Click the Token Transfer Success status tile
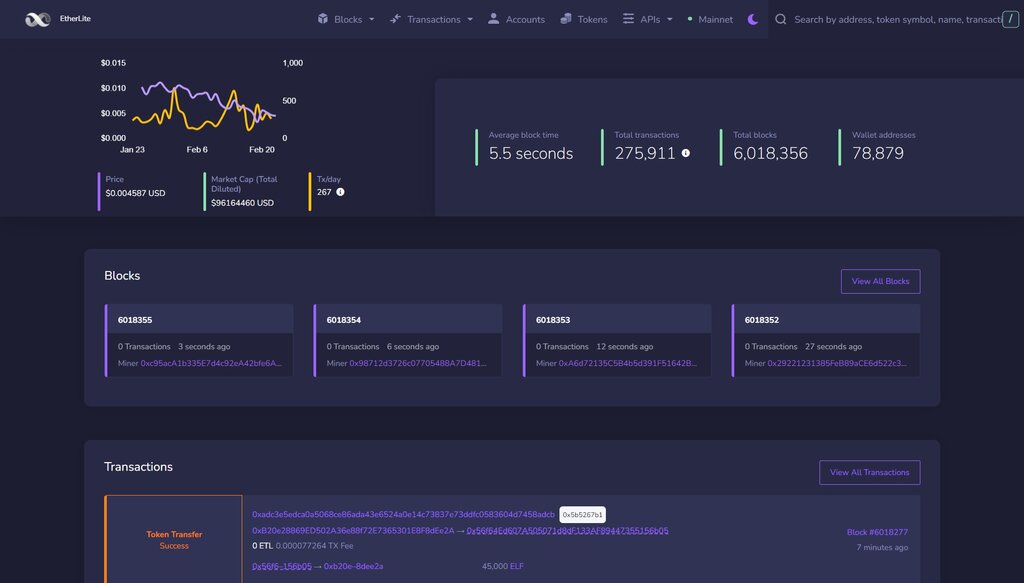Image resolution: width=1024 pixels, height=583 pixels. 174,539
